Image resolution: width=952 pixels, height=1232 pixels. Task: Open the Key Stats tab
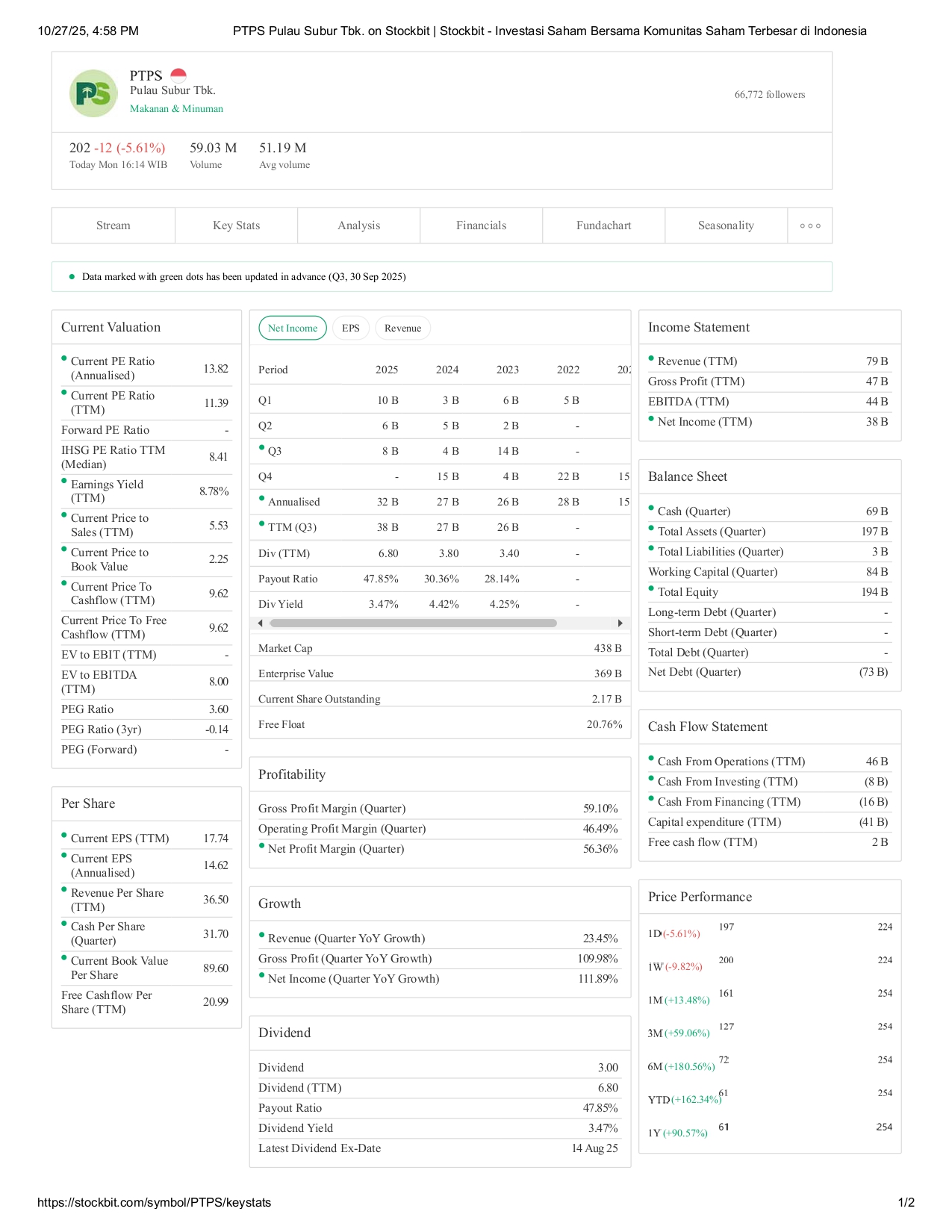(237, 225)
